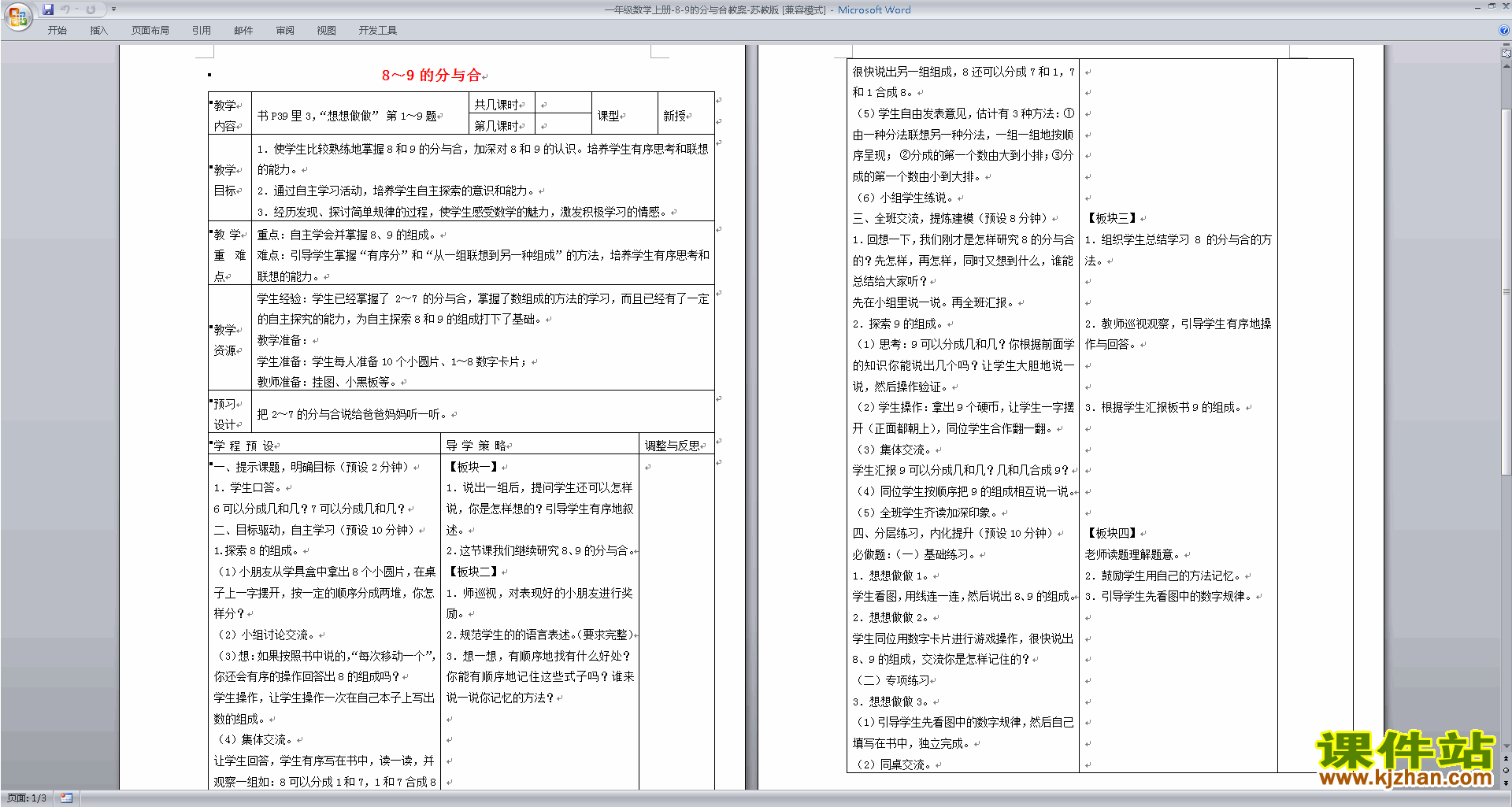Click the line （二）专项练习 on page two
This screenshot has height=807, width=1512.
(891, 680)
